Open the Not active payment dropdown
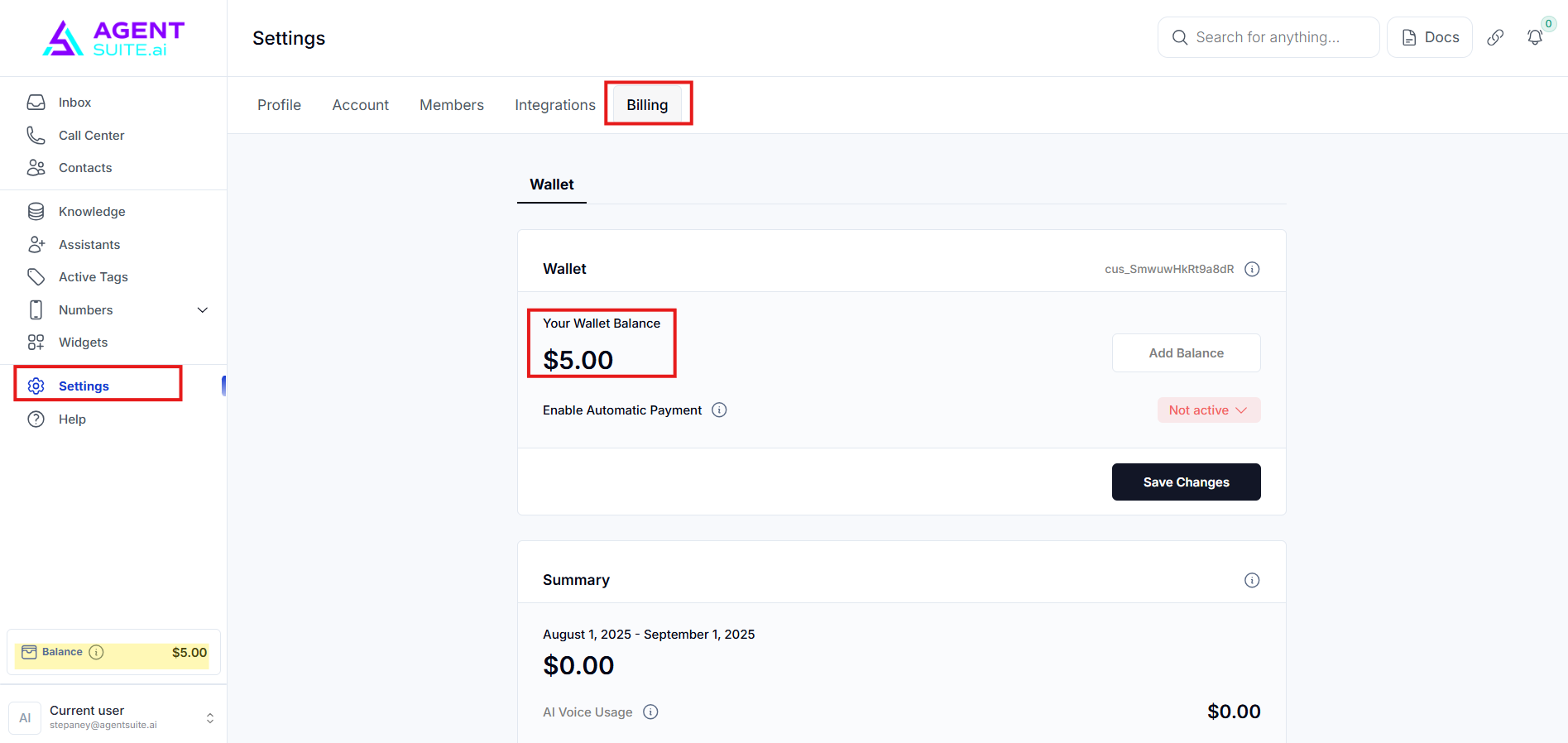This screenshot has width=1568, height=743. [1208, 410]
